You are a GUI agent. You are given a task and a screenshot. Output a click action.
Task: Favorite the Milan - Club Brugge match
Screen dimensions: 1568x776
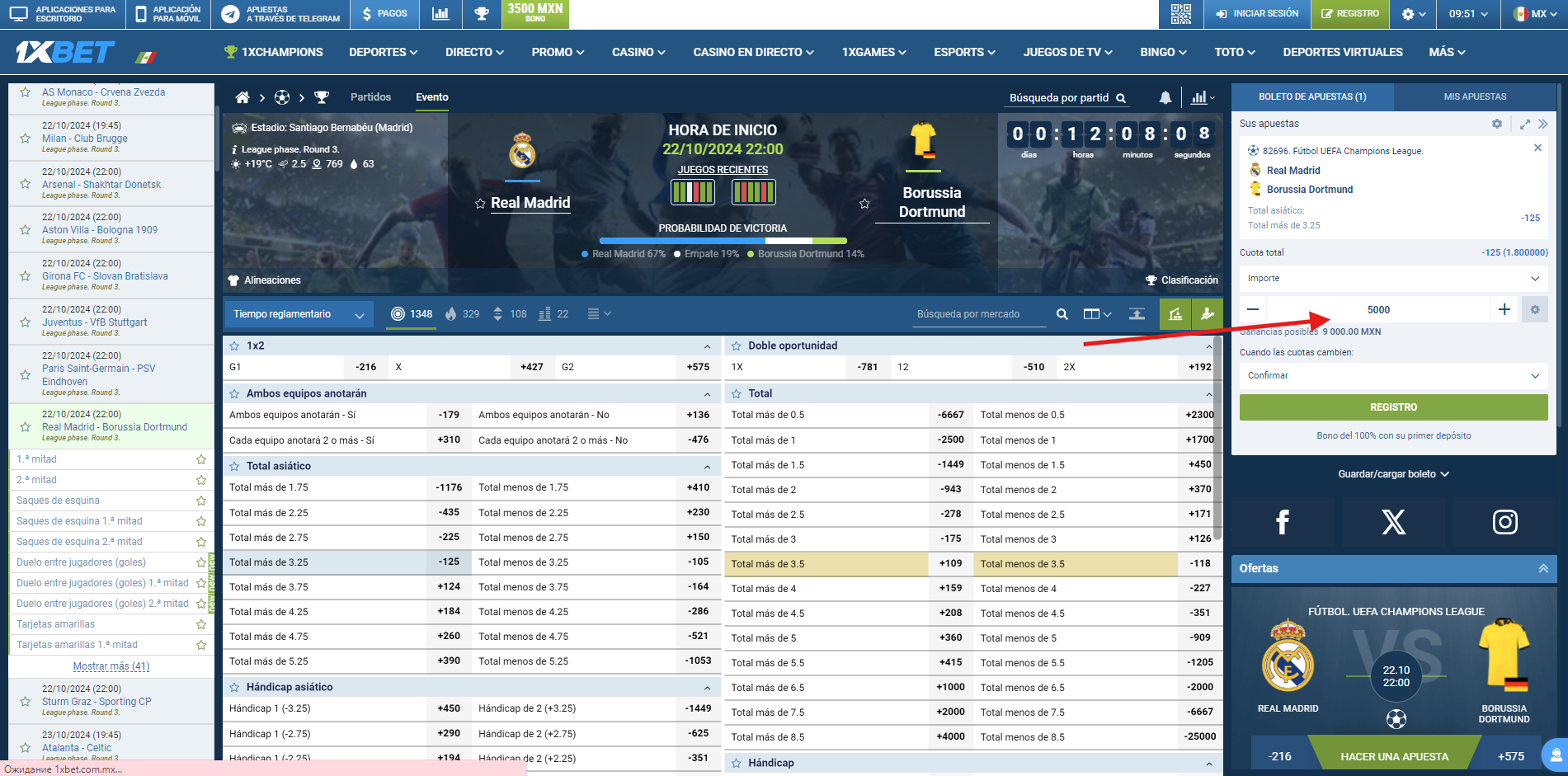coord(26,138)
